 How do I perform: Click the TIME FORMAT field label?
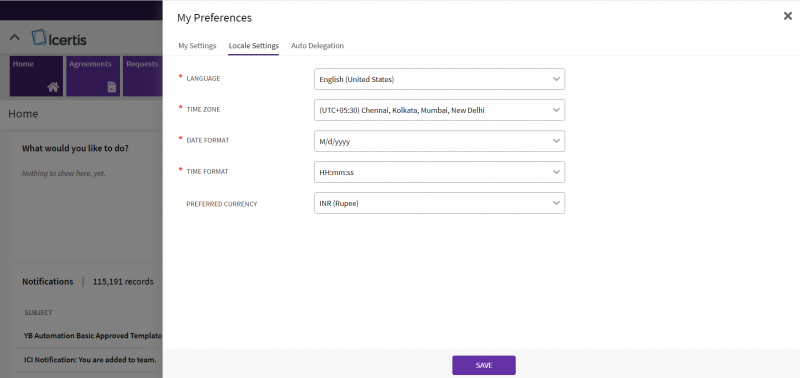pyautogui.click(x=207, y=171)
